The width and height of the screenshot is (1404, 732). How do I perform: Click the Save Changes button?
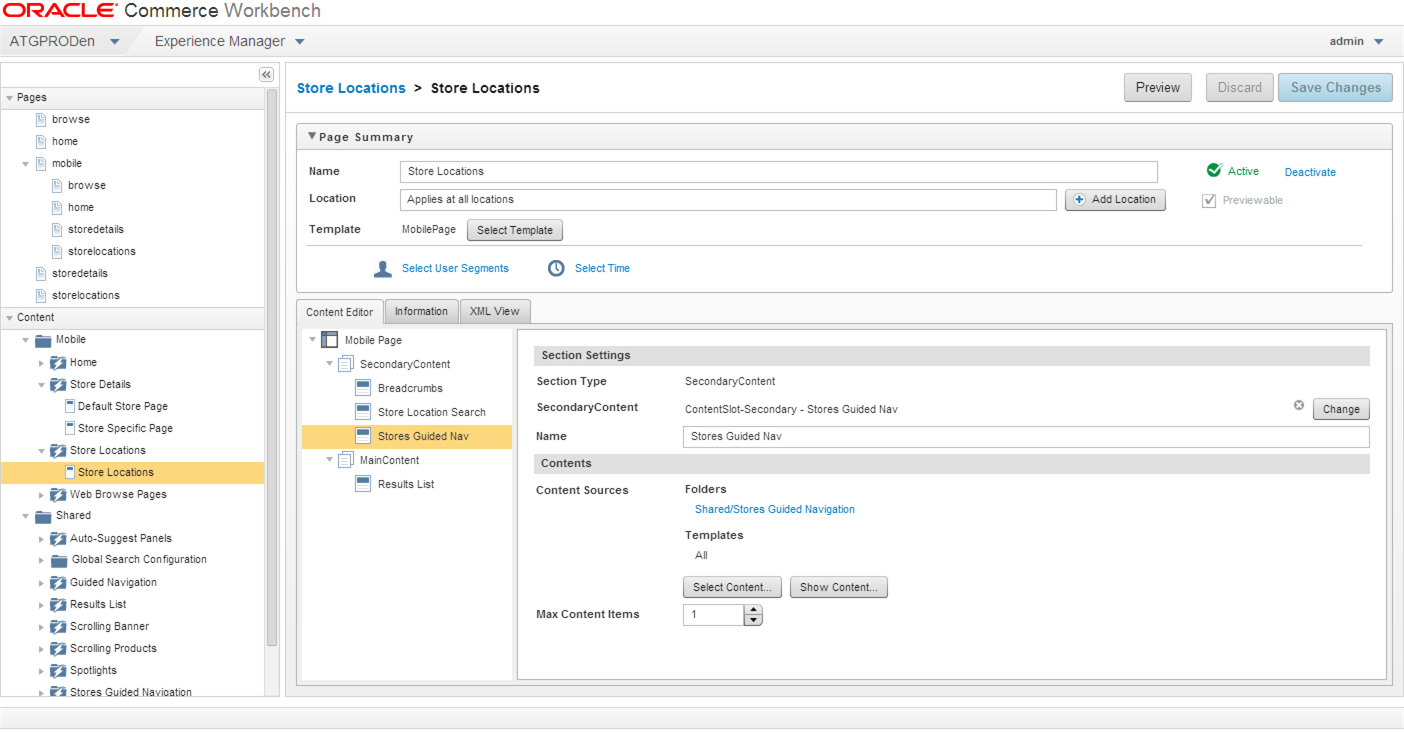(1335, 87)
